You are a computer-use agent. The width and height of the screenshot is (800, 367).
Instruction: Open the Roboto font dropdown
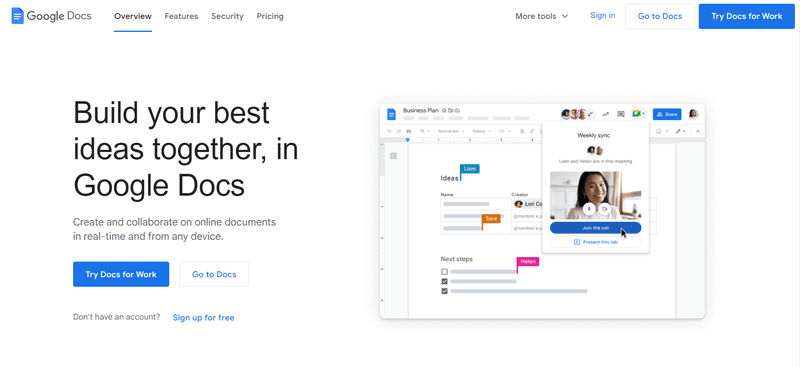click(481, 131)
